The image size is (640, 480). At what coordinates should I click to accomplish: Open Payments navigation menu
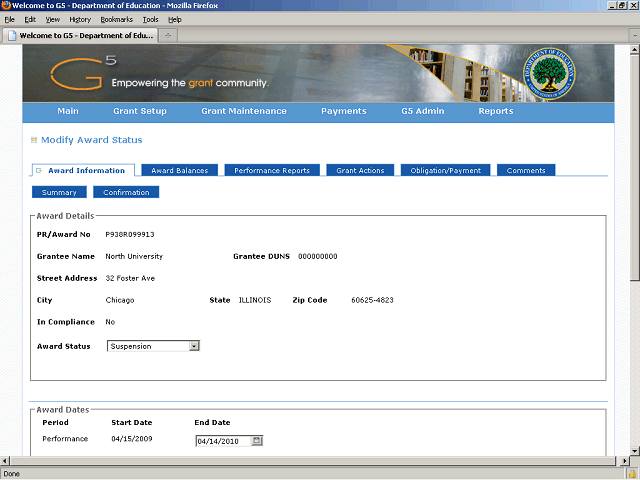[344, 111]
